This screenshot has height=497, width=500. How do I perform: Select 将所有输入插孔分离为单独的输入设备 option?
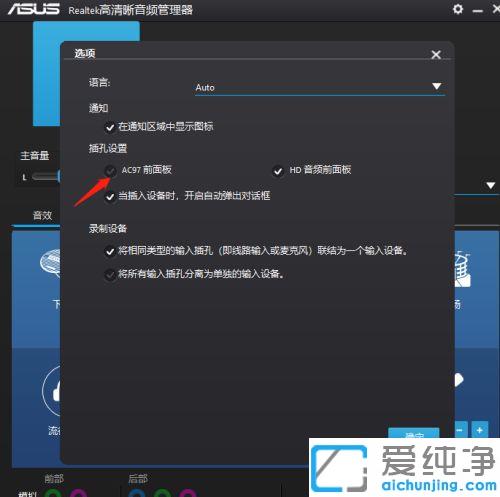(110, 275)
